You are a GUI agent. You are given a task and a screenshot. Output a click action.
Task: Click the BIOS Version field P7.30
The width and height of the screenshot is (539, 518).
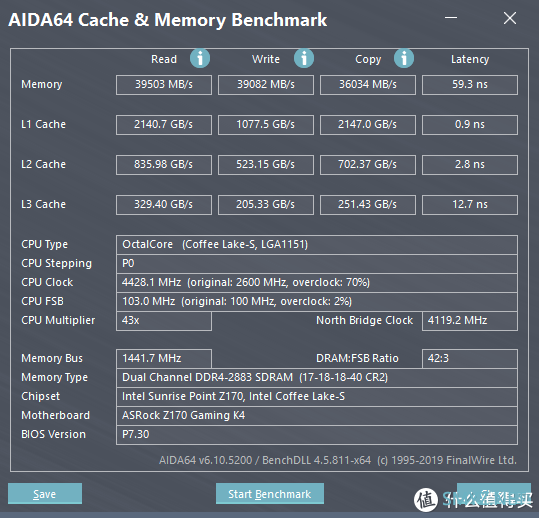(x=317, y=435)
